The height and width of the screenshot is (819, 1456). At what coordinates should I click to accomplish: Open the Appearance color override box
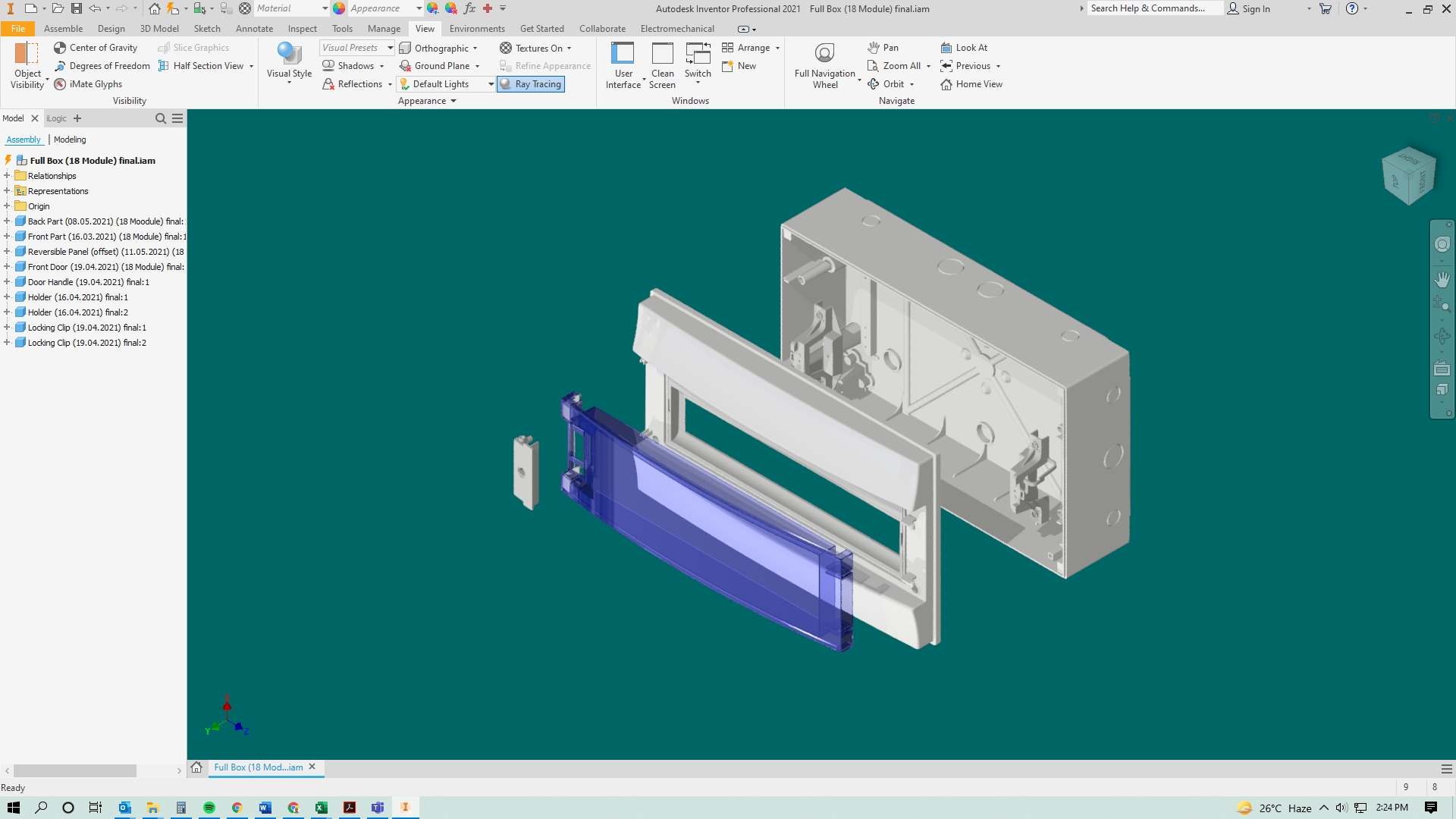pos(381,8)
